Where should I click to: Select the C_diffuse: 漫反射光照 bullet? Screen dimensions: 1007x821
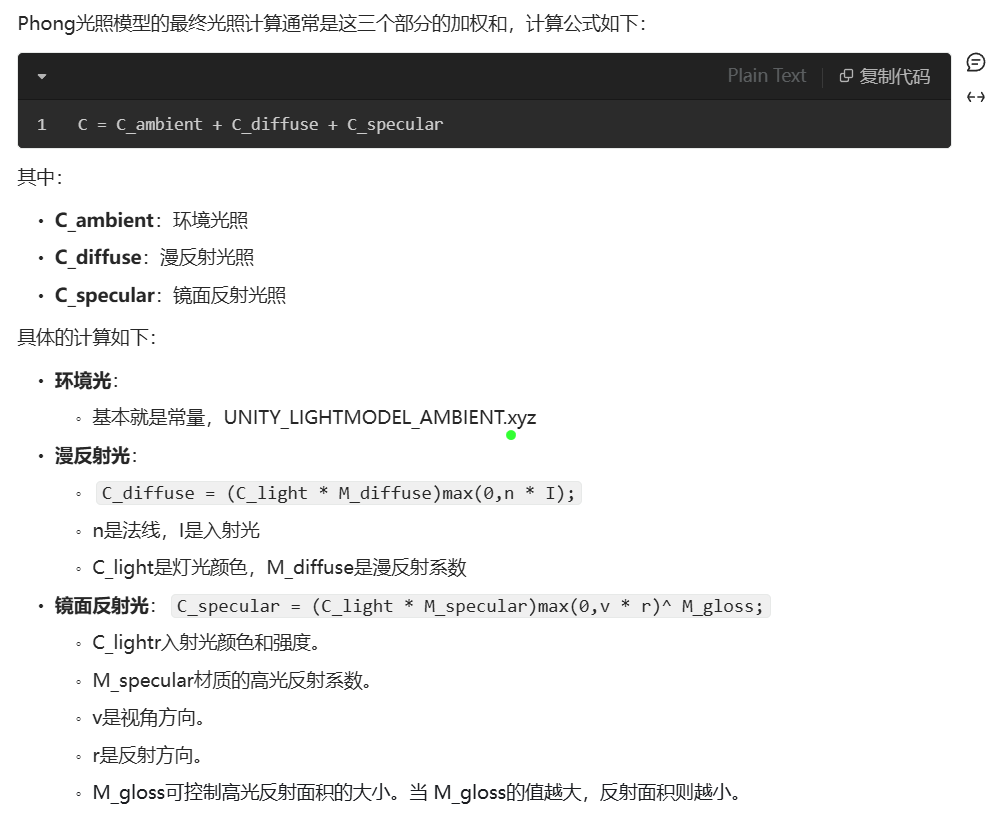[154, 258]
